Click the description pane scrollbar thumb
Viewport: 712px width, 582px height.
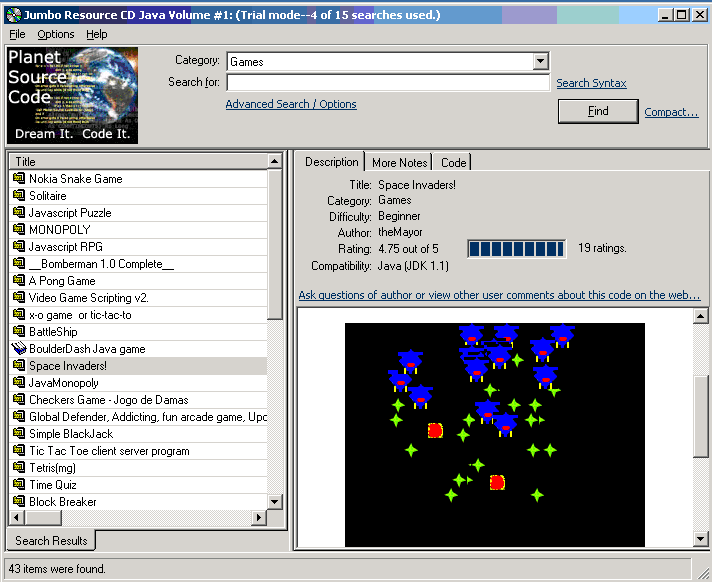click(701, 416)
